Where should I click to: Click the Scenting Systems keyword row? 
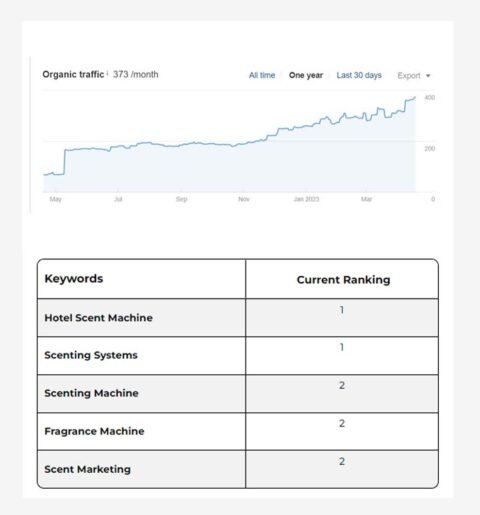coord(238,356)
